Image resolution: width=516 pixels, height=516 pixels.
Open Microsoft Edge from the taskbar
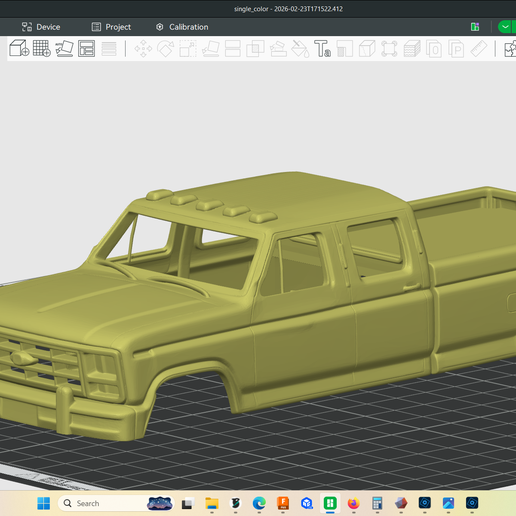pyautogui.click(x=259, y=503)
